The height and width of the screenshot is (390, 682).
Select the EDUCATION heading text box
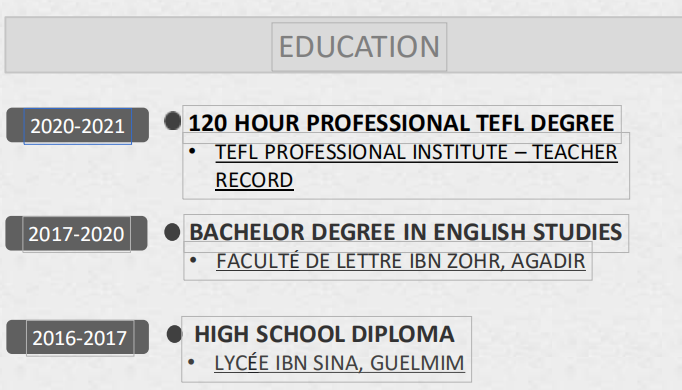(359, 47)
